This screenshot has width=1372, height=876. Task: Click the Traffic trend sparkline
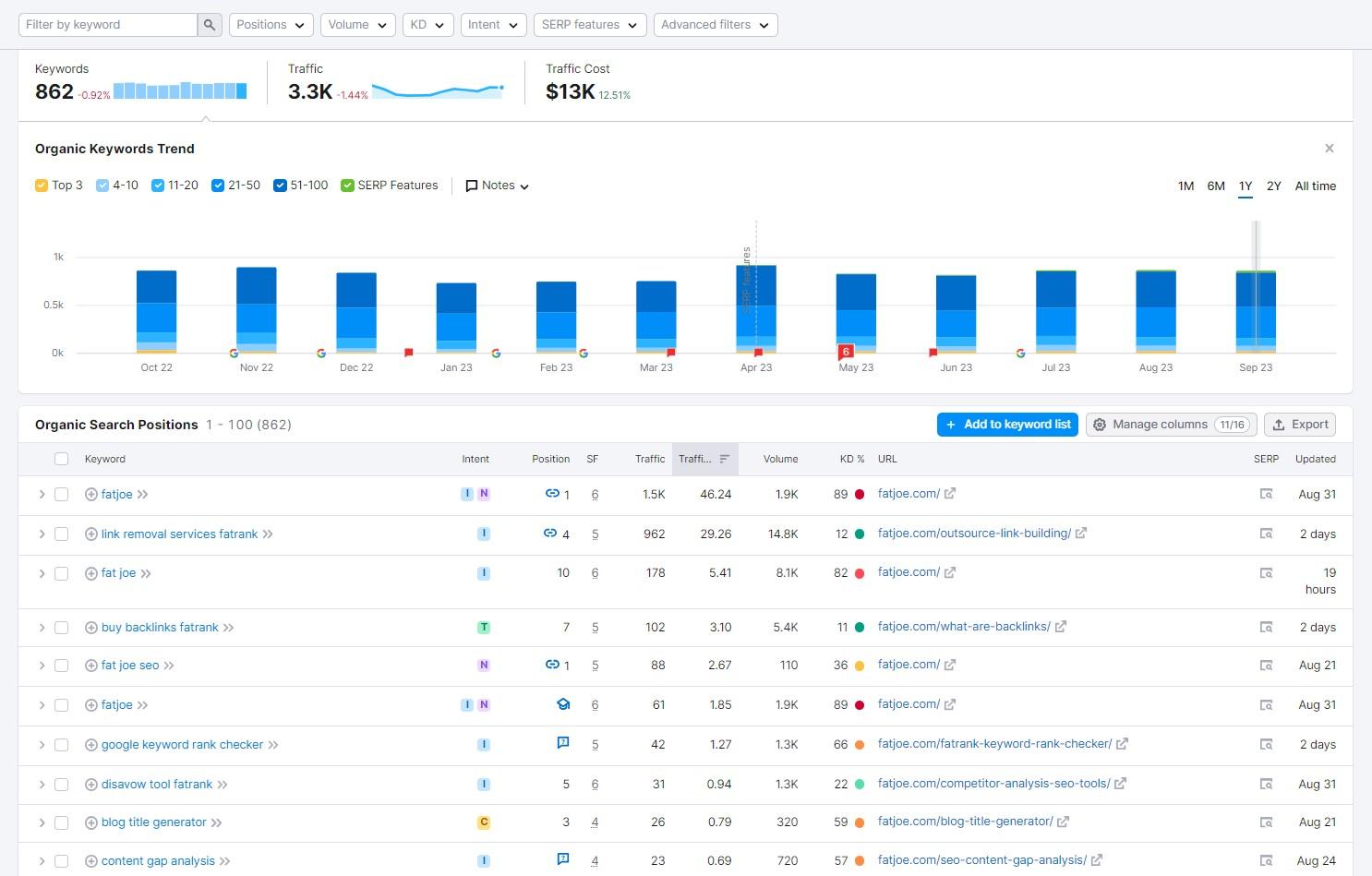438,90
